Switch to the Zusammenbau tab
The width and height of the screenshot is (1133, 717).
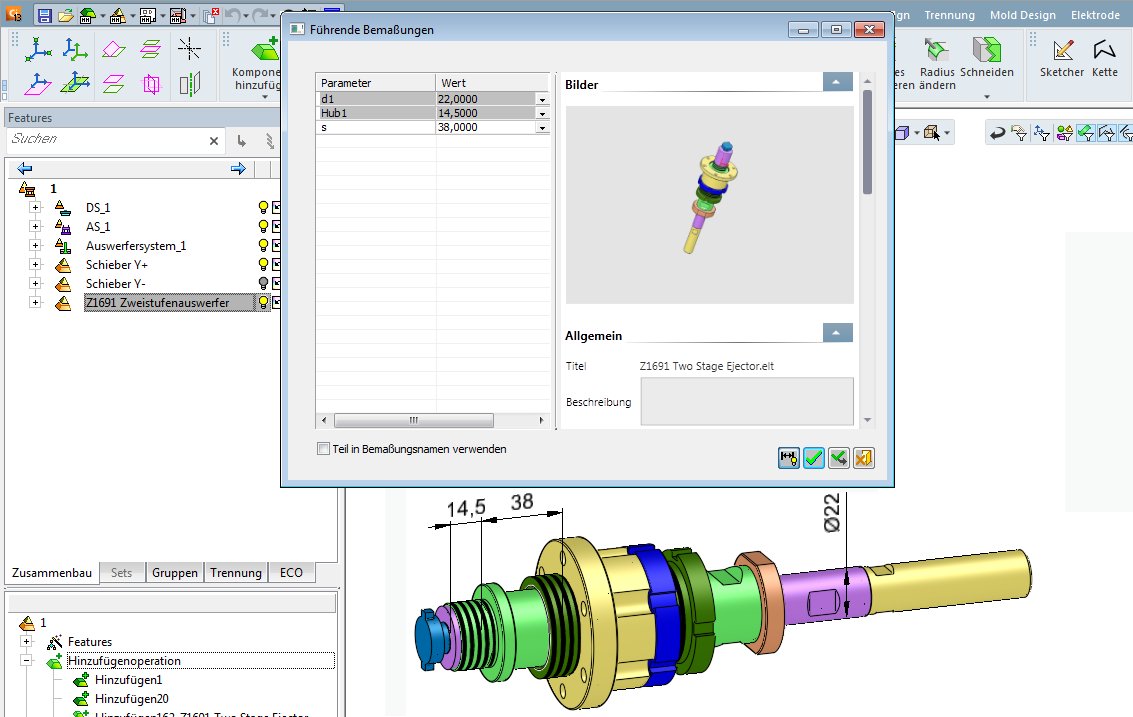click(x=52, y=572)
